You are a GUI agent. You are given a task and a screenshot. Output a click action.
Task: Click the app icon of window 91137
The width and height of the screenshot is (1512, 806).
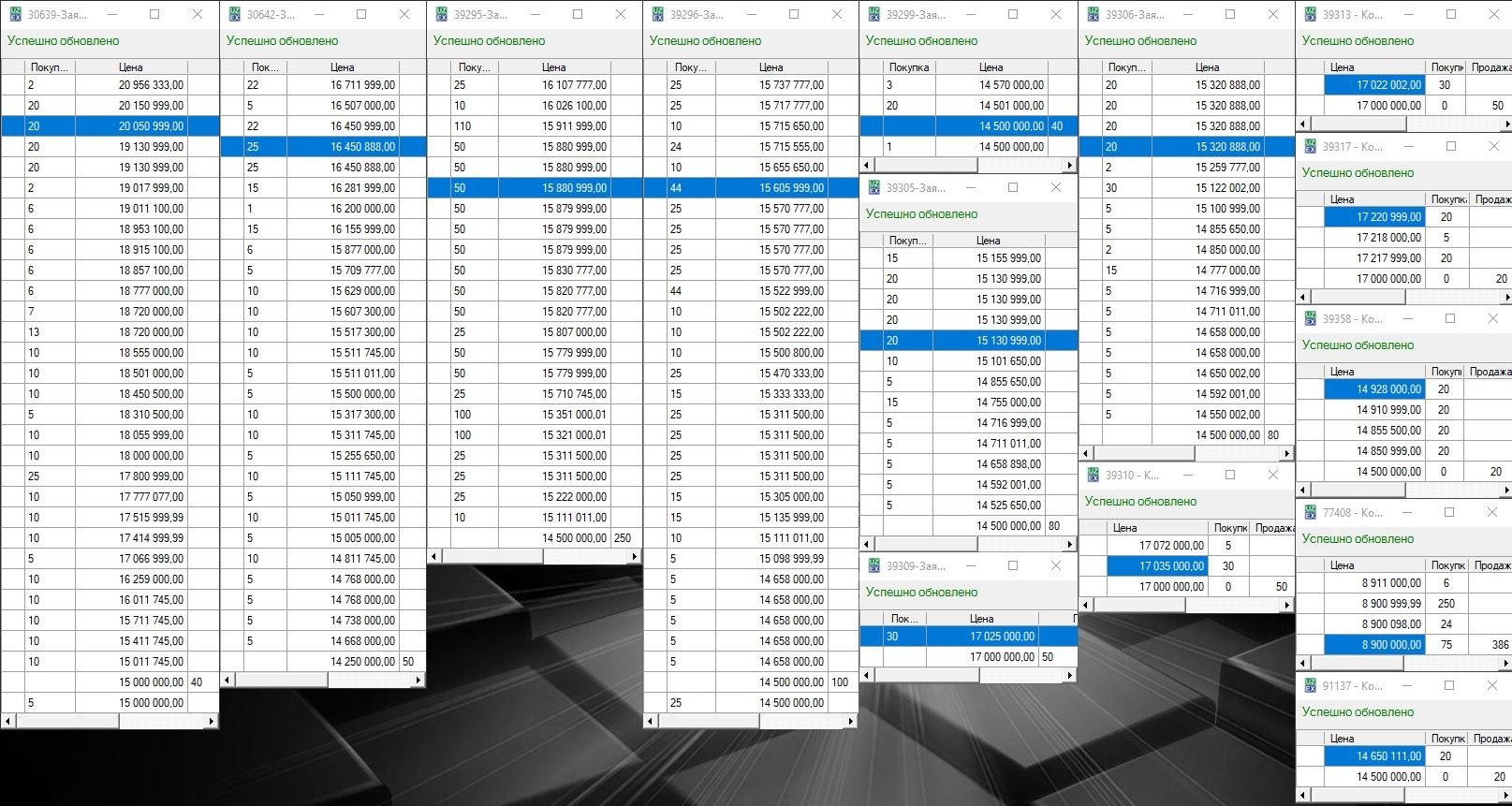pos(1309,685)
